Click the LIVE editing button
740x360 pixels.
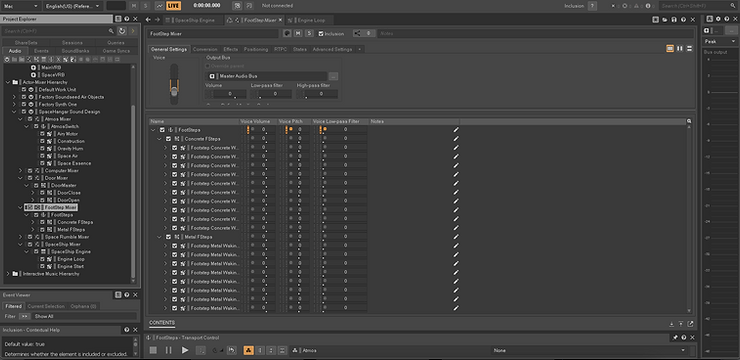pos(173,6)
